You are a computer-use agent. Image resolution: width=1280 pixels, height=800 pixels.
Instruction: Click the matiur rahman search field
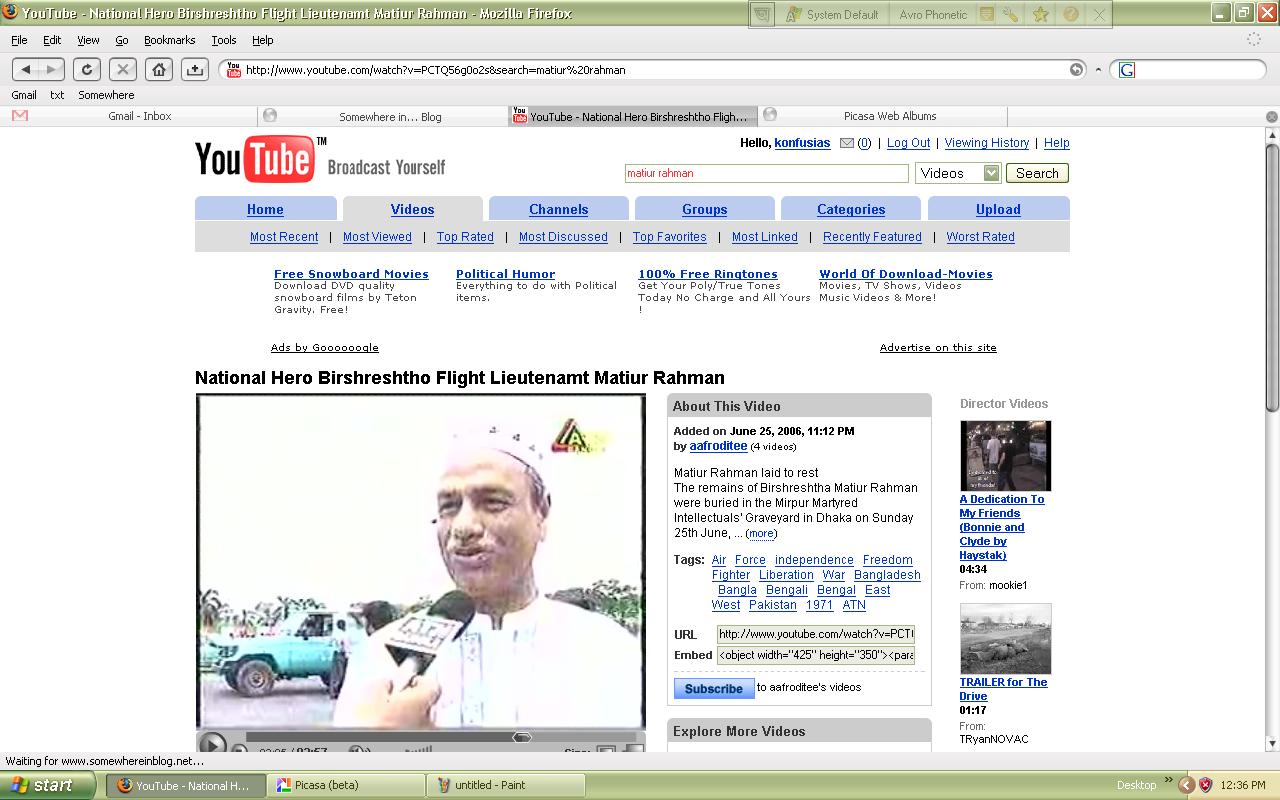coord(766,173)
